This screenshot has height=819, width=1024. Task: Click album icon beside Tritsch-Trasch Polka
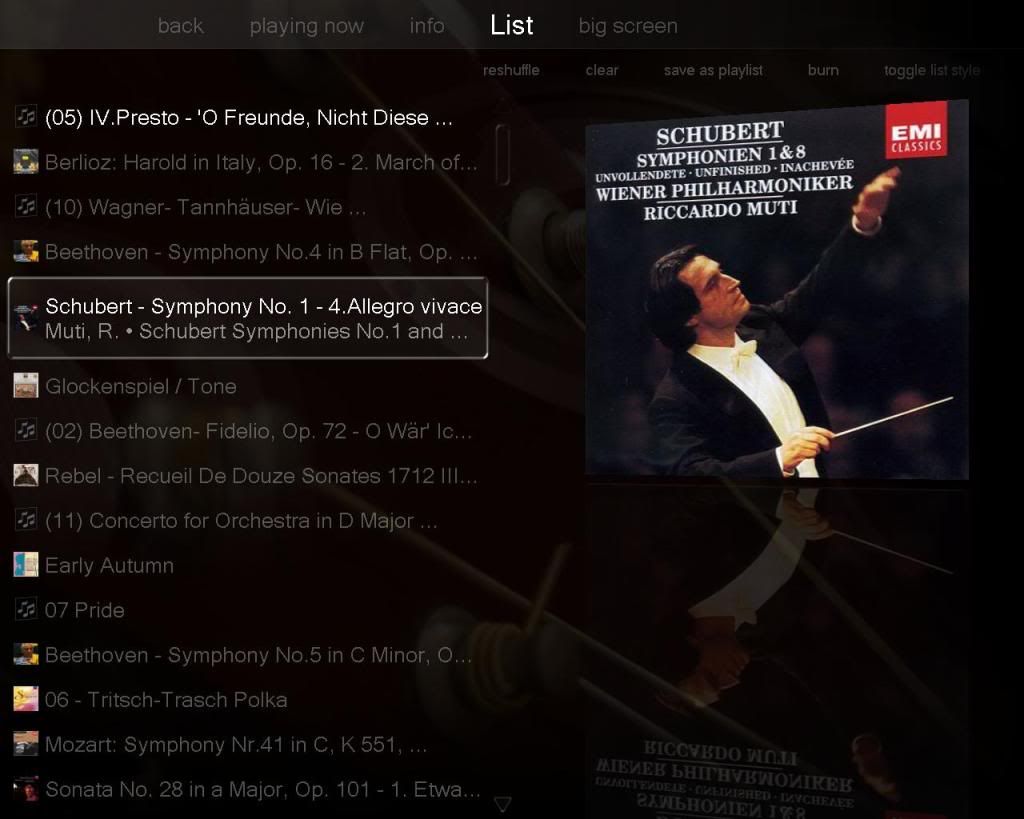pos(25,699)
